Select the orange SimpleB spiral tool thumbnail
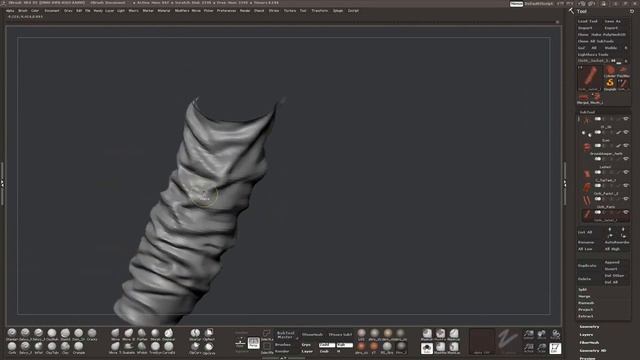The image size is (640, 360). click(610, 83)
